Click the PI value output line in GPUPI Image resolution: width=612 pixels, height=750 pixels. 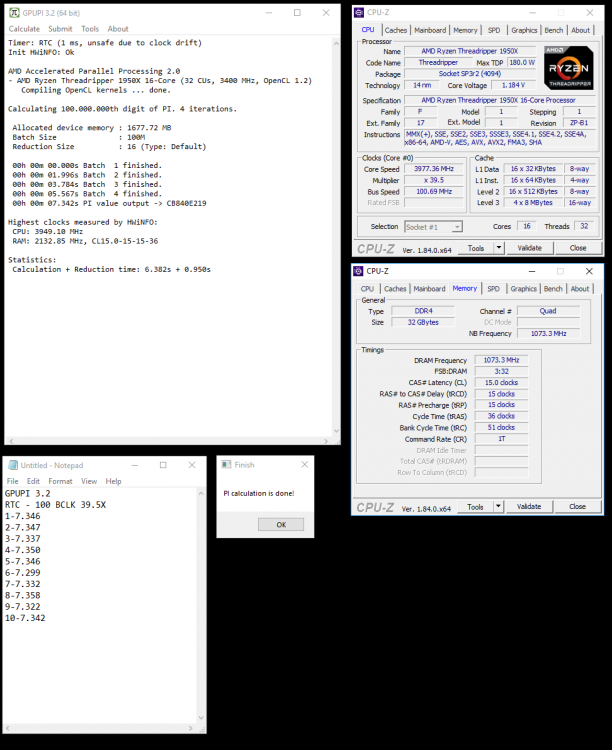point(110,203)
